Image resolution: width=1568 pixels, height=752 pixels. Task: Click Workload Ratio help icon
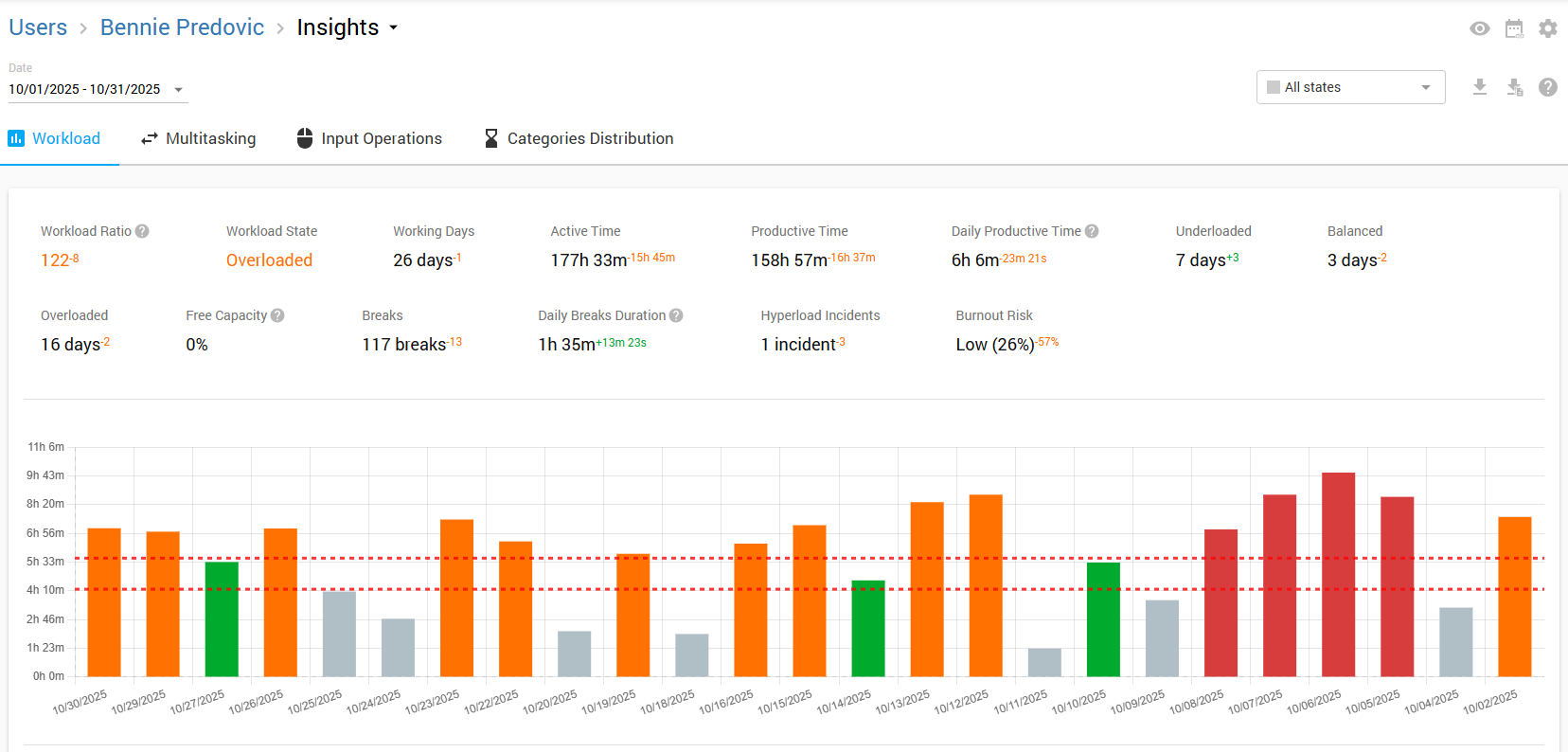[x=142, y=231]
